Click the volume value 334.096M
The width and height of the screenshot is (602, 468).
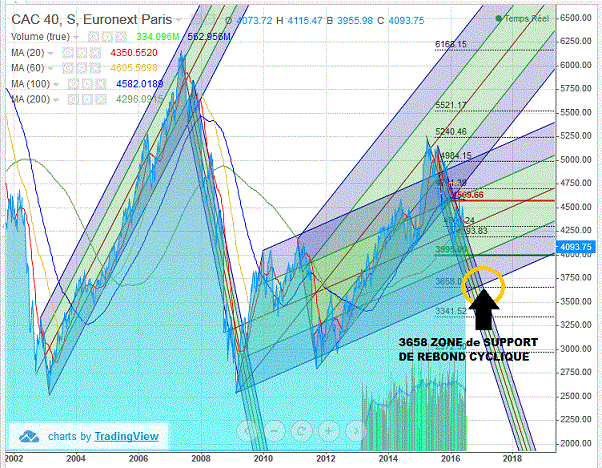tap(158, 37)
